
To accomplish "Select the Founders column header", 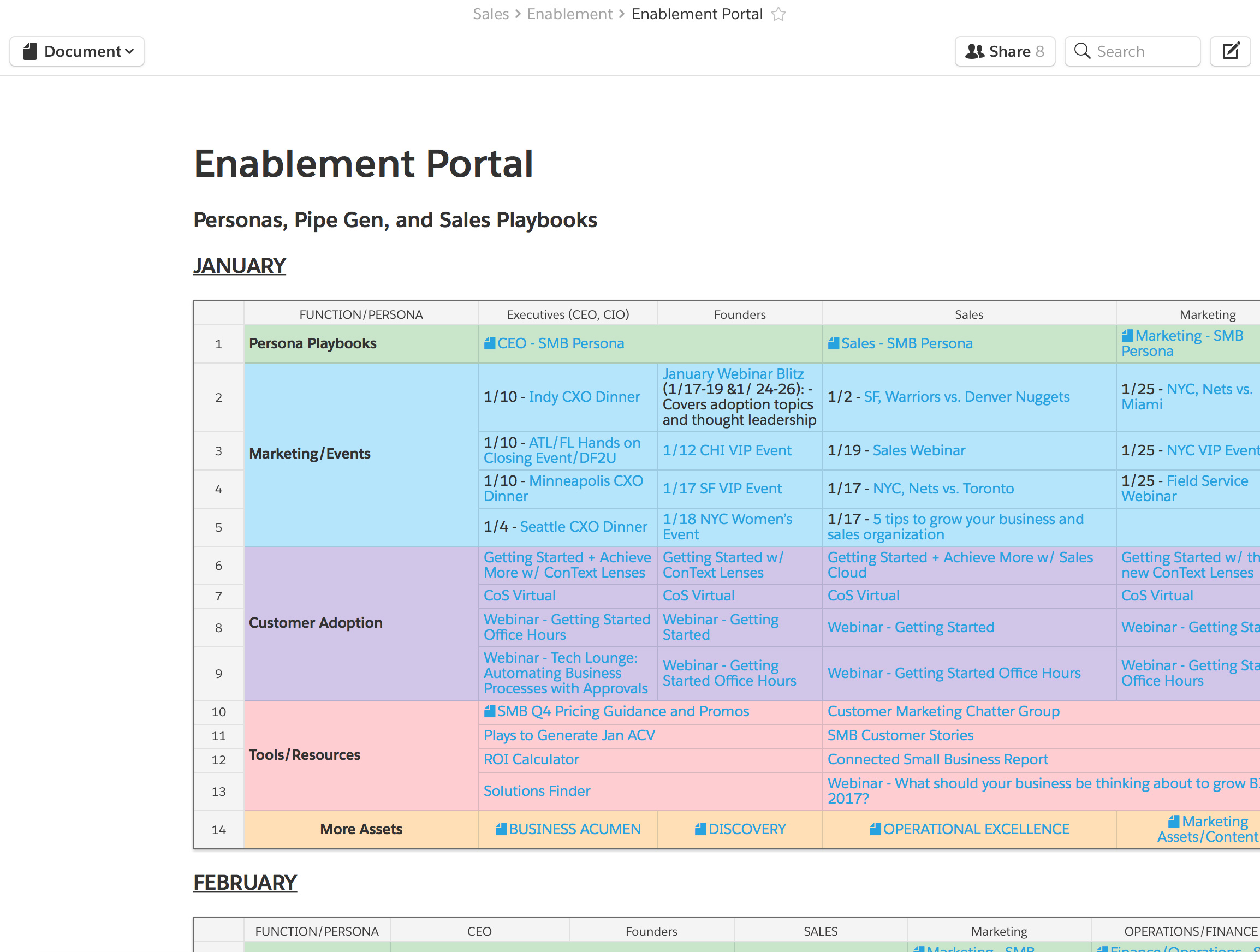I will (739, 314).
